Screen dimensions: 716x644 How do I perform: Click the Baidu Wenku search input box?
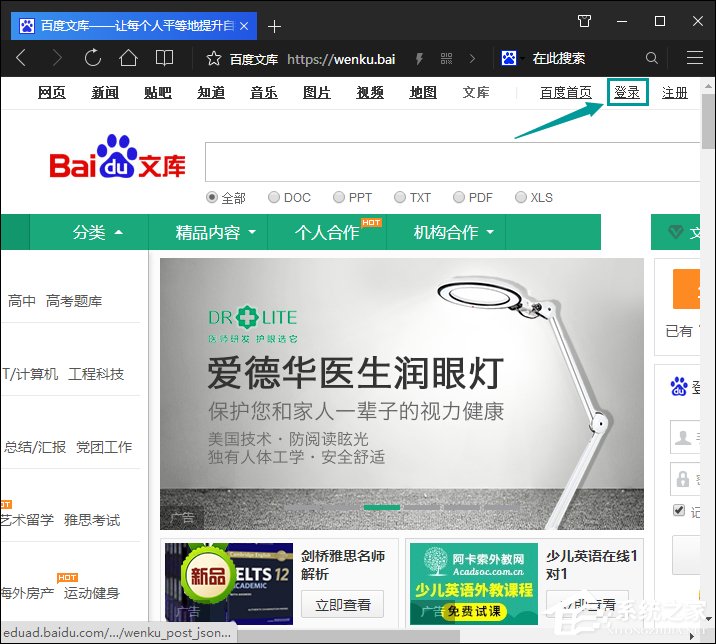[x=450, y=162]
